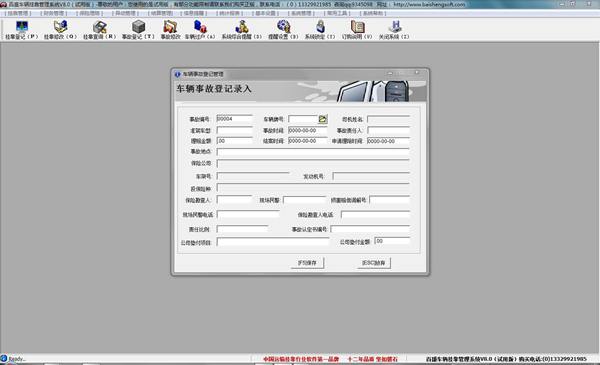Open the 系统帮助 menu at the end
The width and height of the screenshot is (600, 365).
point(373,13)
